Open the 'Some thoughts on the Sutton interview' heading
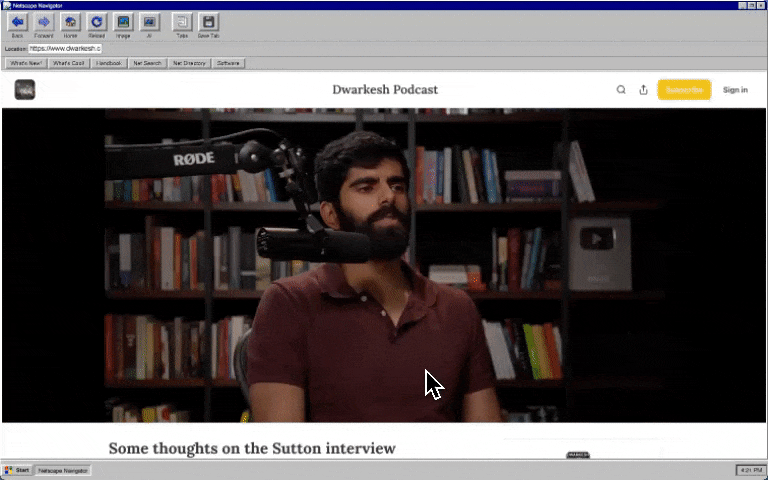The height and width of the screenshot is (480, 768). (252, 448)
